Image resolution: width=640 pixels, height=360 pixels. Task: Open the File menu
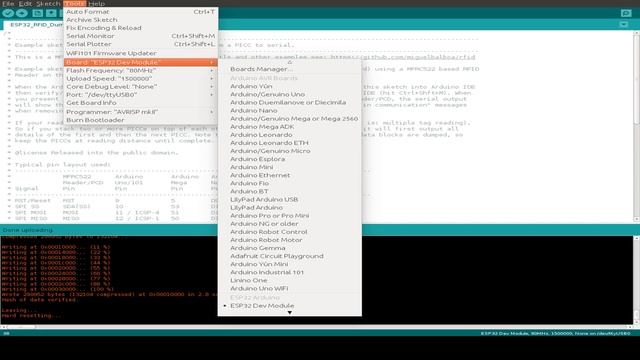[8, 3]
